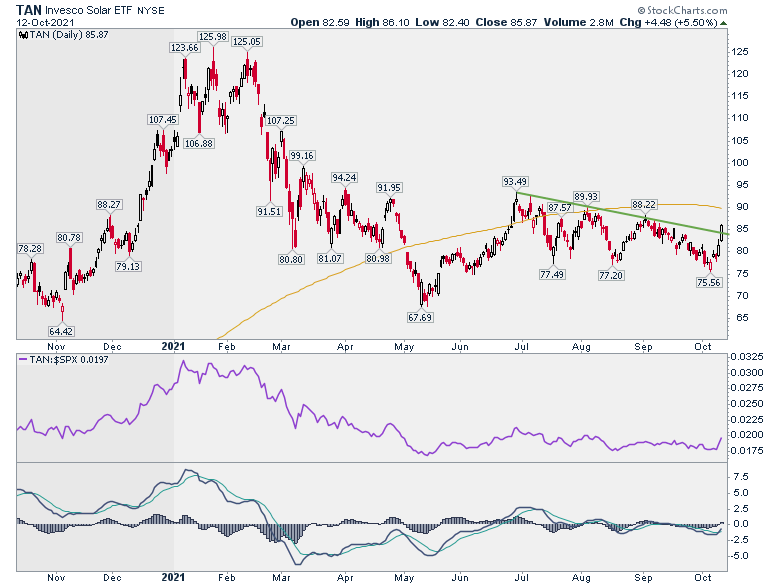Click the 107.25 price label
Image resolution: width=780 pixels, height=586 pixels.
coord(281,120)
